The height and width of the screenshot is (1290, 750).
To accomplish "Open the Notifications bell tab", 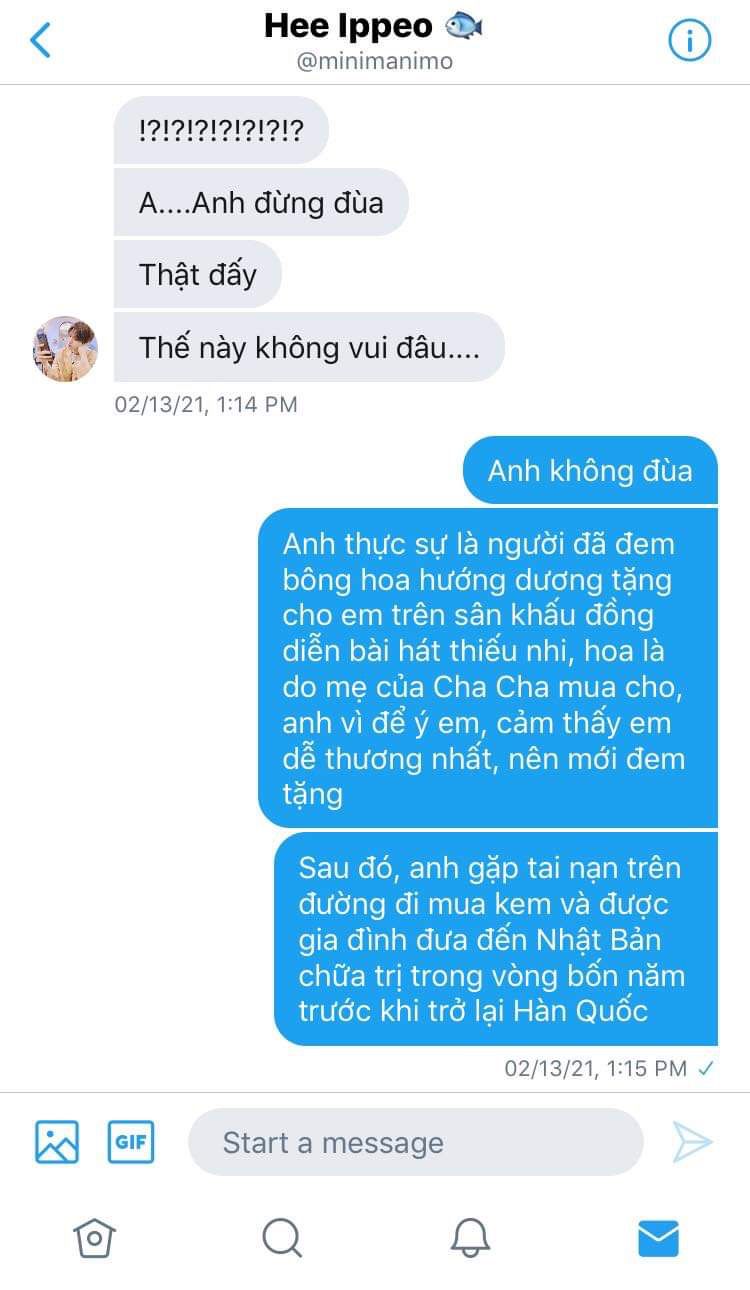I will (470, 1238).
